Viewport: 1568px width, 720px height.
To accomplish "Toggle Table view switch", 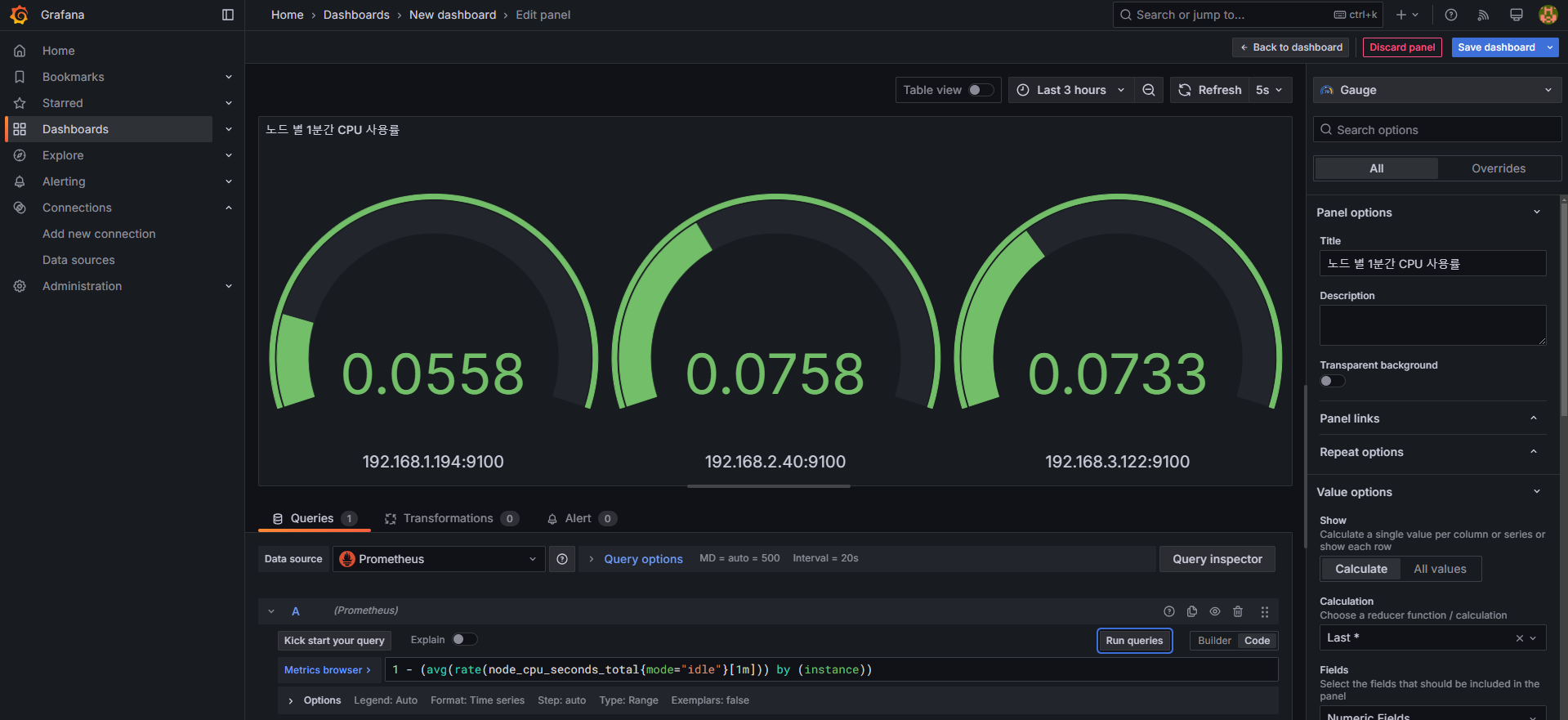I will (x=981, y=90).
